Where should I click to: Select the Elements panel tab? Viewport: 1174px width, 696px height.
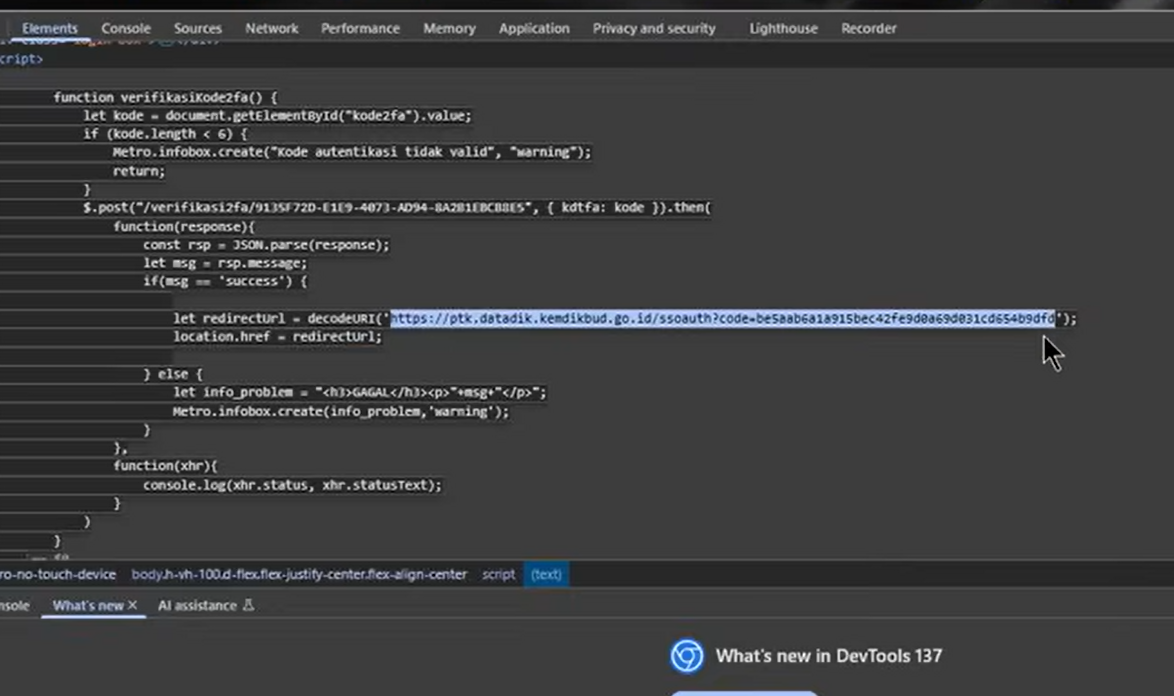click(x=50, y=28)
